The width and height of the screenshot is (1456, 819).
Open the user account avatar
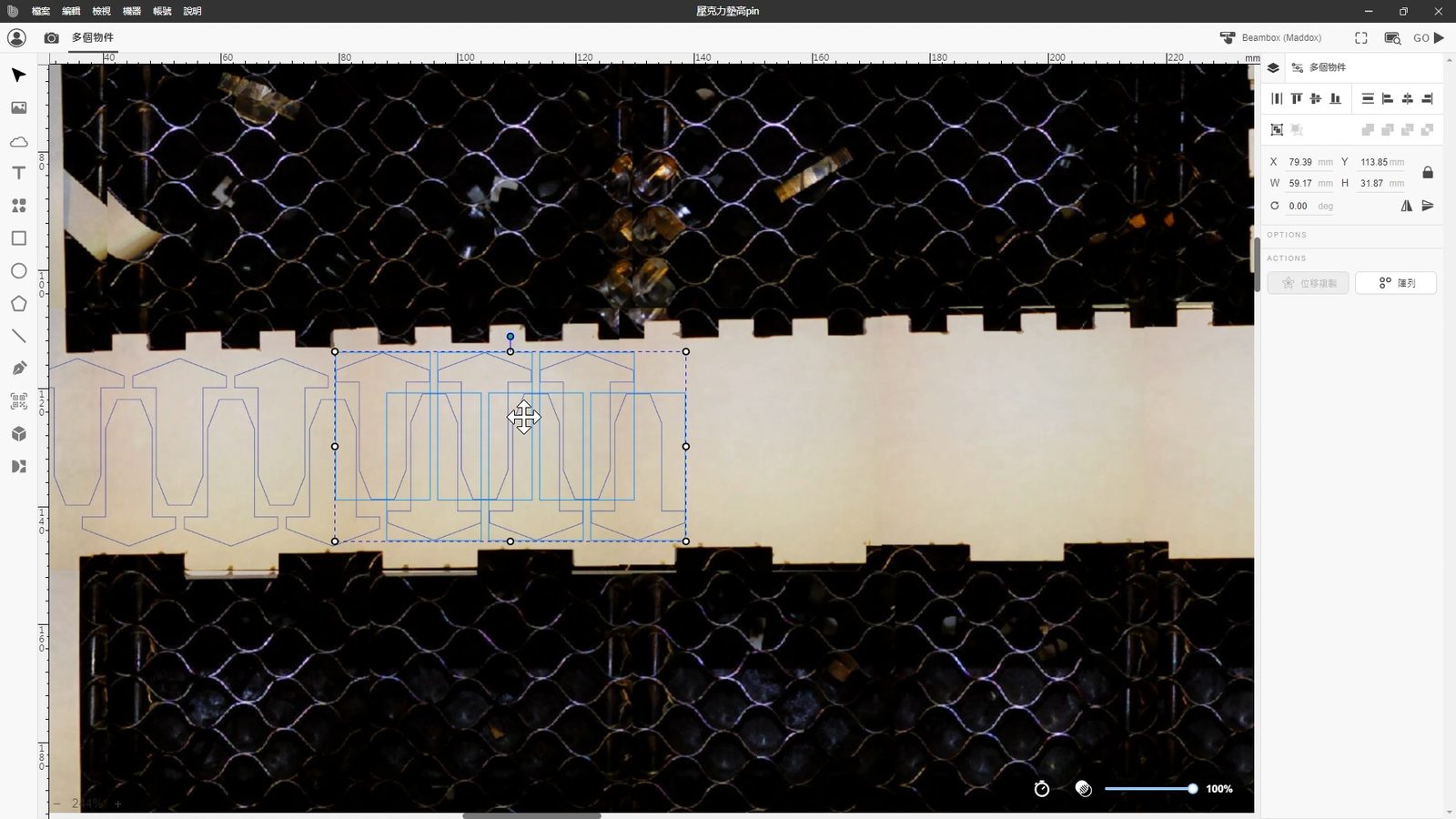[x=16, y=37]
